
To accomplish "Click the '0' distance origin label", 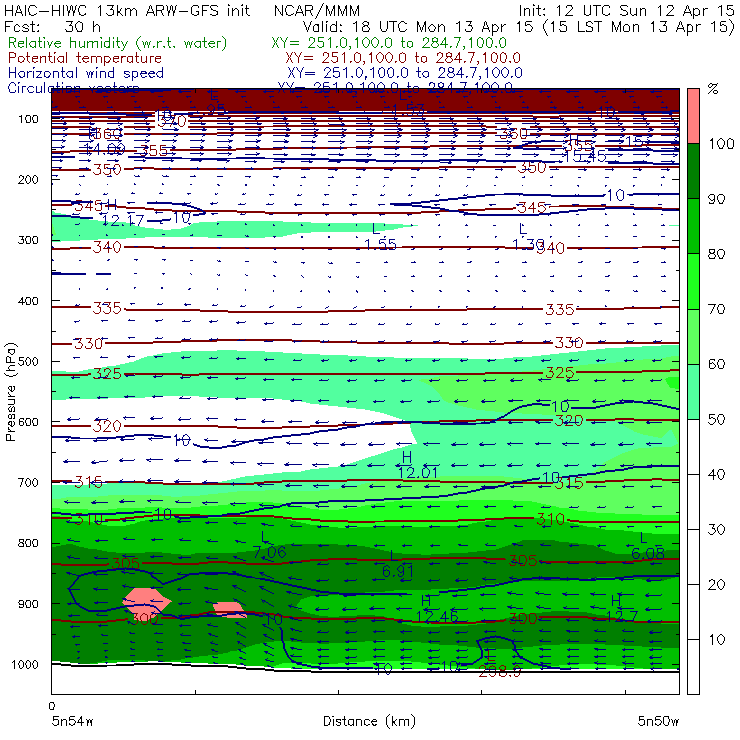I will coord(52,706).
